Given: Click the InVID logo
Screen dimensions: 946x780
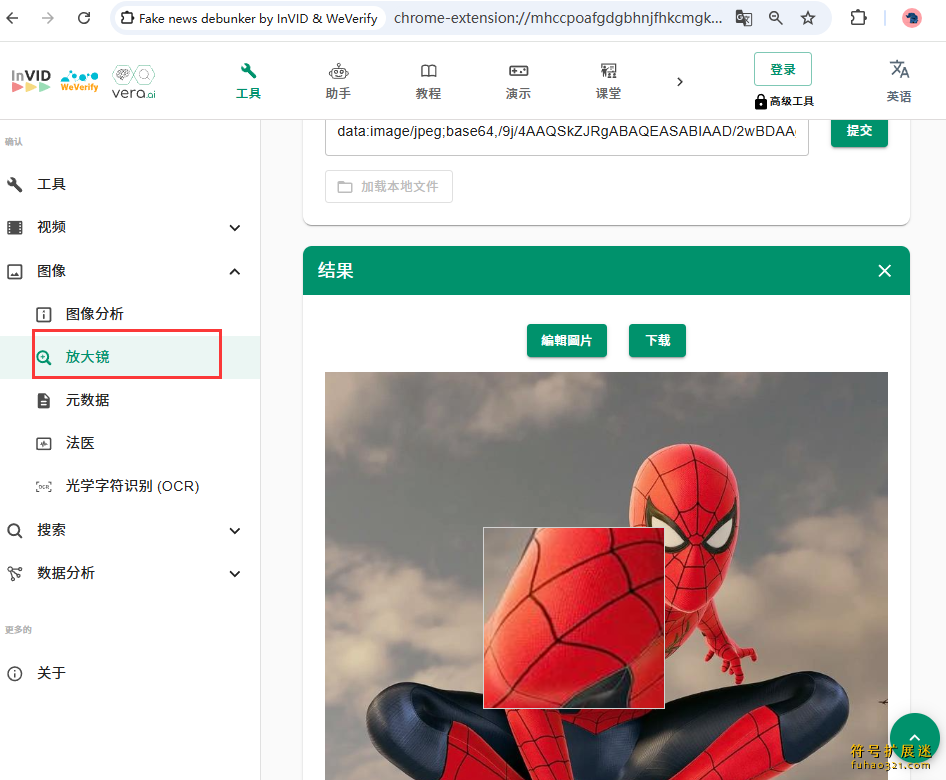Looking at the screenshot, I should pos(31,80).
